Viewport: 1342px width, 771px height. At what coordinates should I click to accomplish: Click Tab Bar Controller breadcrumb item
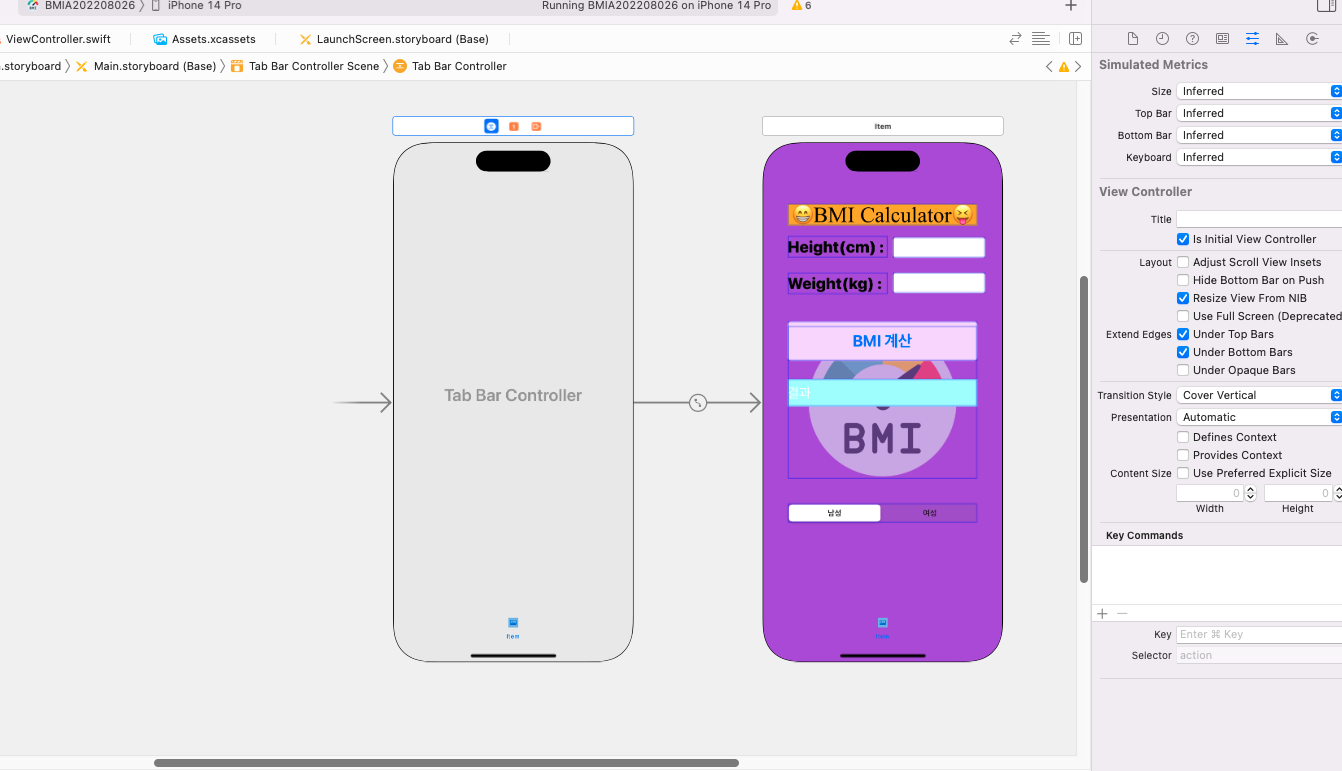[x=450, y=66]
